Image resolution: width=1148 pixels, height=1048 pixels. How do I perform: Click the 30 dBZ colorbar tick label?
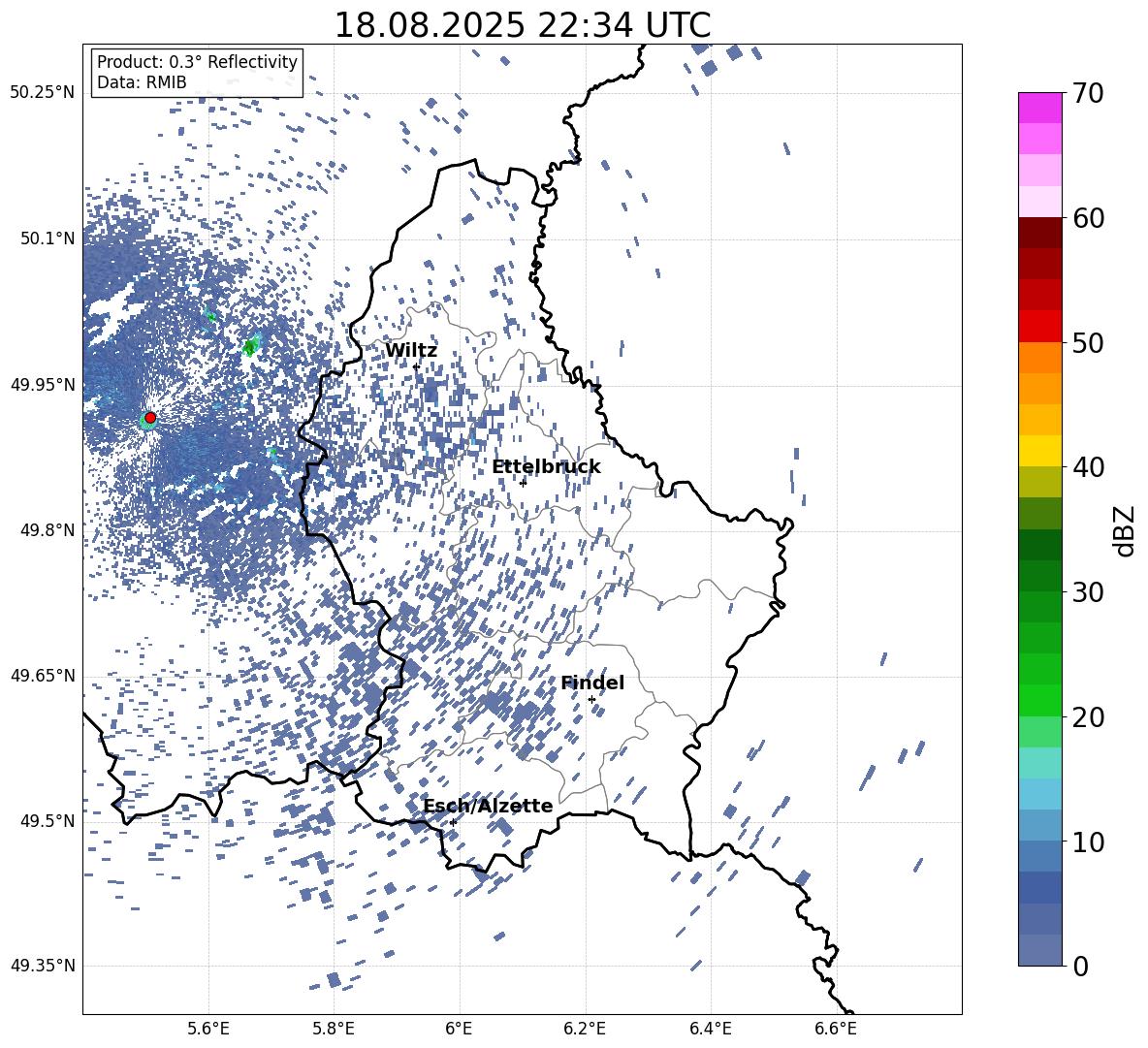pos(1088,591)
